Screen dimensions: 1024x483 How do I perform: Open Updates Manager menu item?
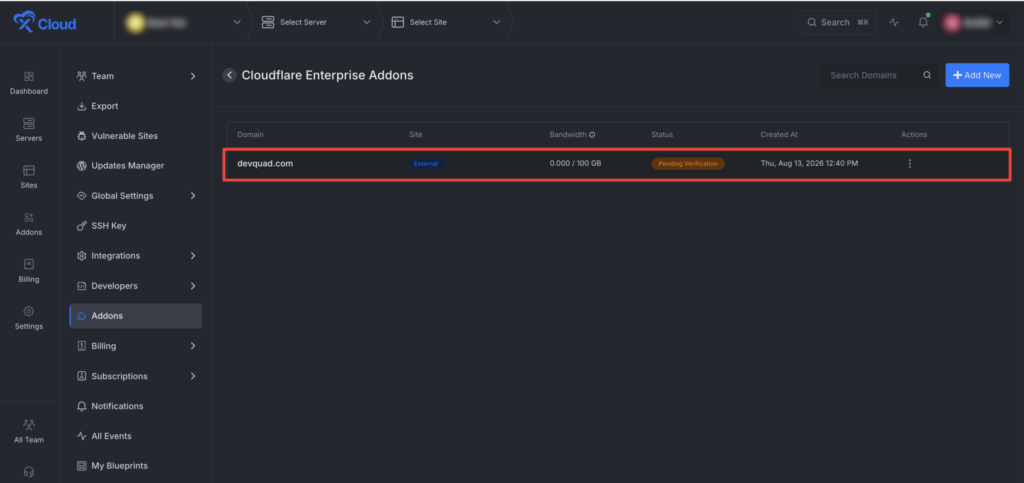pos(136,166)
